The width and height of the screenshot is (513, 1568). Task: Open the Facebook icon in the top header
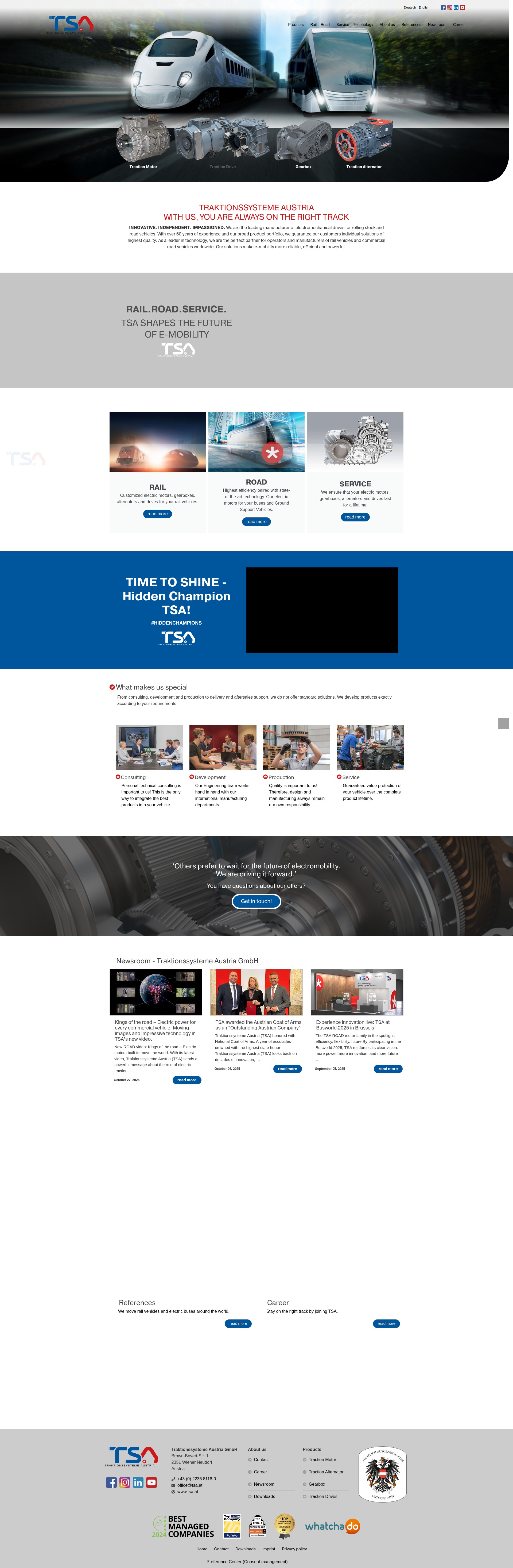[443, 7]
